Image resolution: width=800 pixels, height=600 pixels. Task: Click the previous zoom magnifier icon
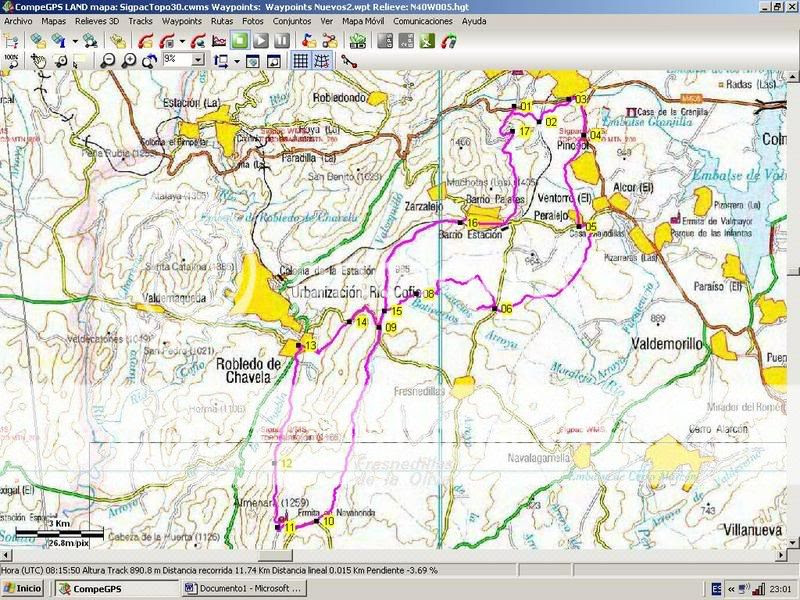click(x=149, y=61)
